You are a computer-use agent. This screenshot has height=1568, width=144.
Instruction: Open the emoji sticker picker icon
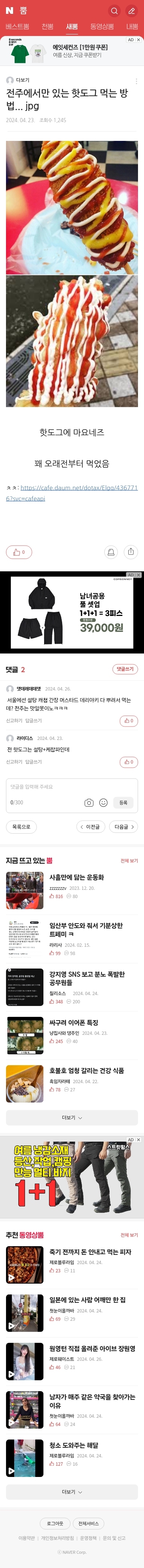point(103,803)
